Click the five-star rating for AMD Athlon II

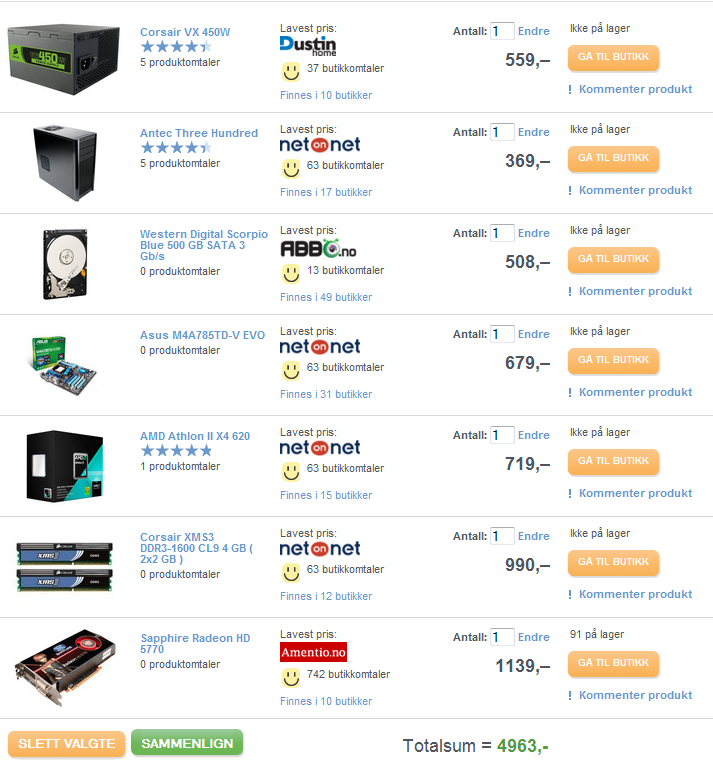[x=176, y=450]
